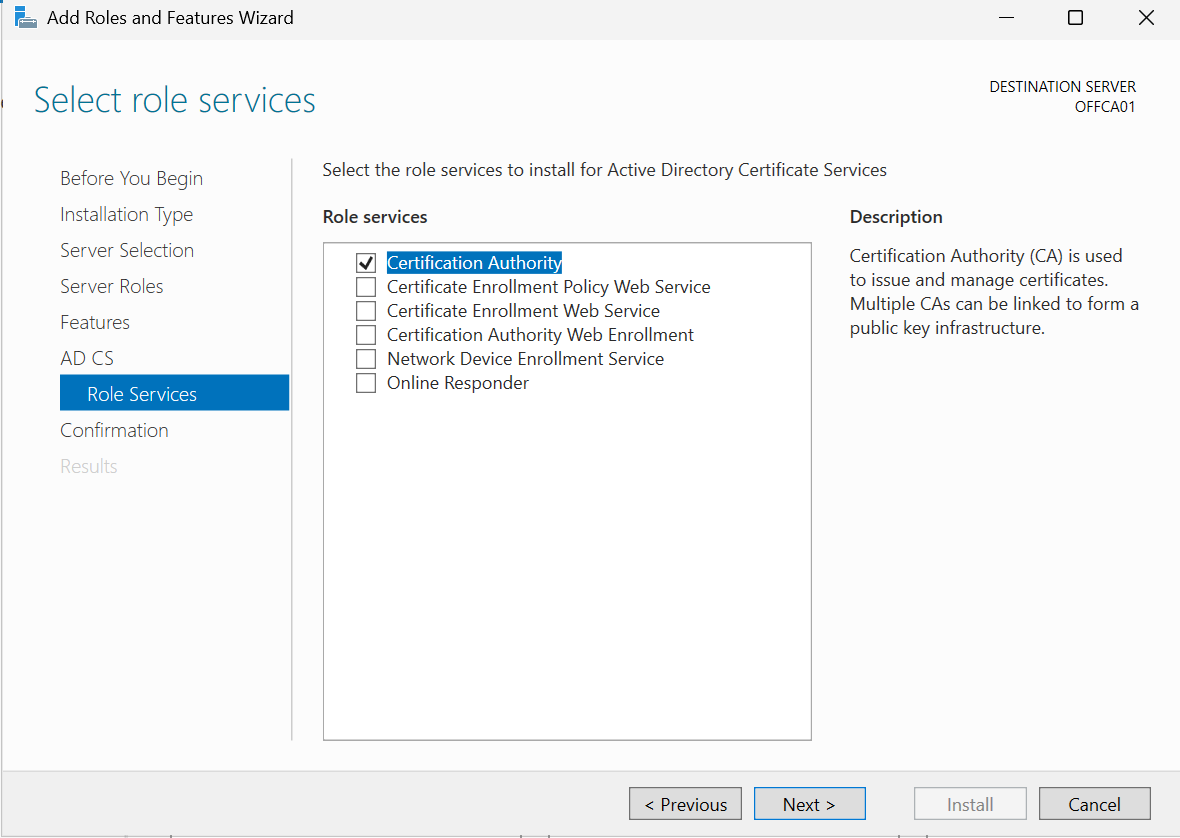Check the Certificate Enrollment Web Service box
Viewport: 1180px width, 838px height.
[366, 311]
